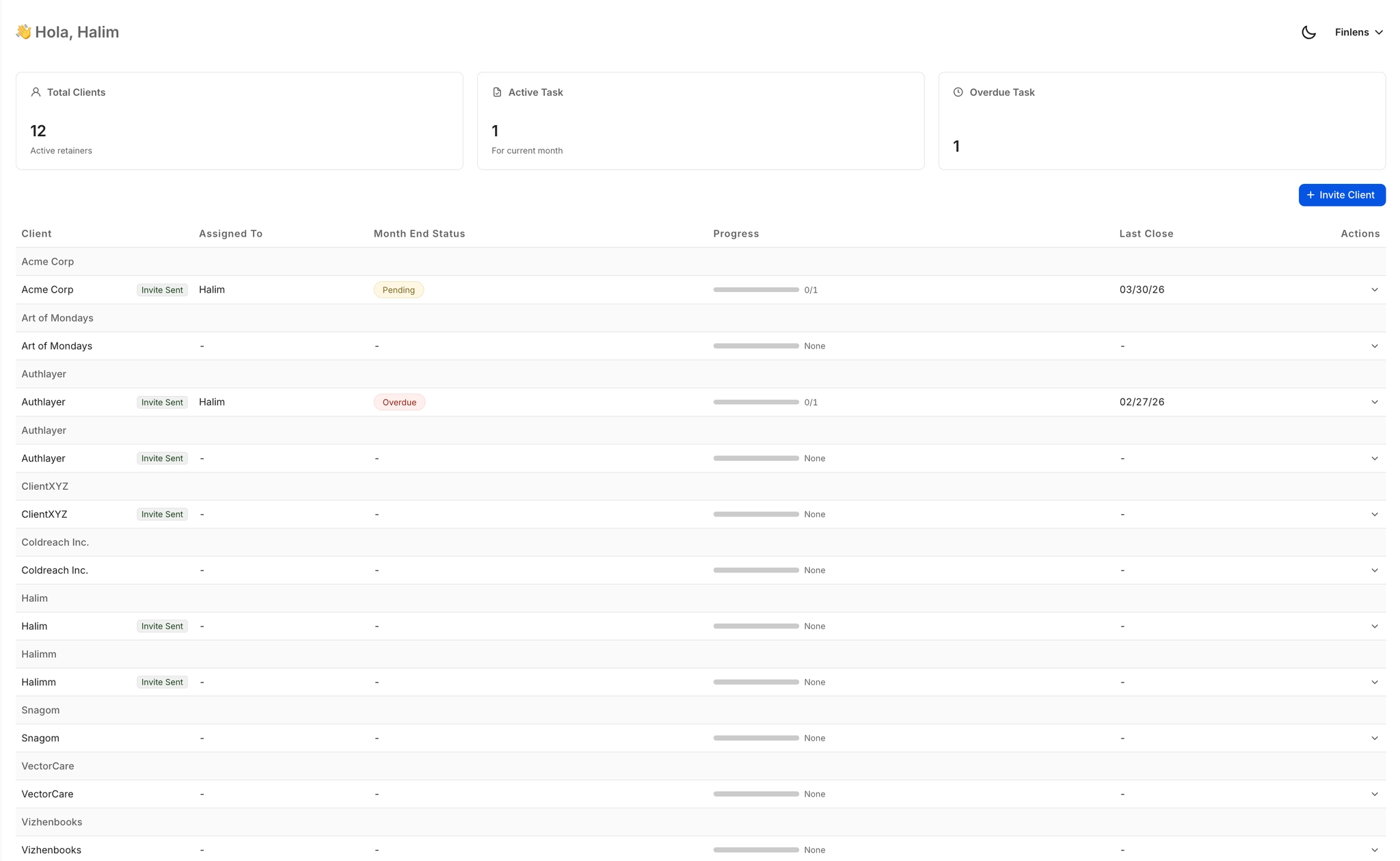Viewport: 1400px width, 861px height.
Task: Click the Active Task document icon
Action: click(x=497, y=92)
